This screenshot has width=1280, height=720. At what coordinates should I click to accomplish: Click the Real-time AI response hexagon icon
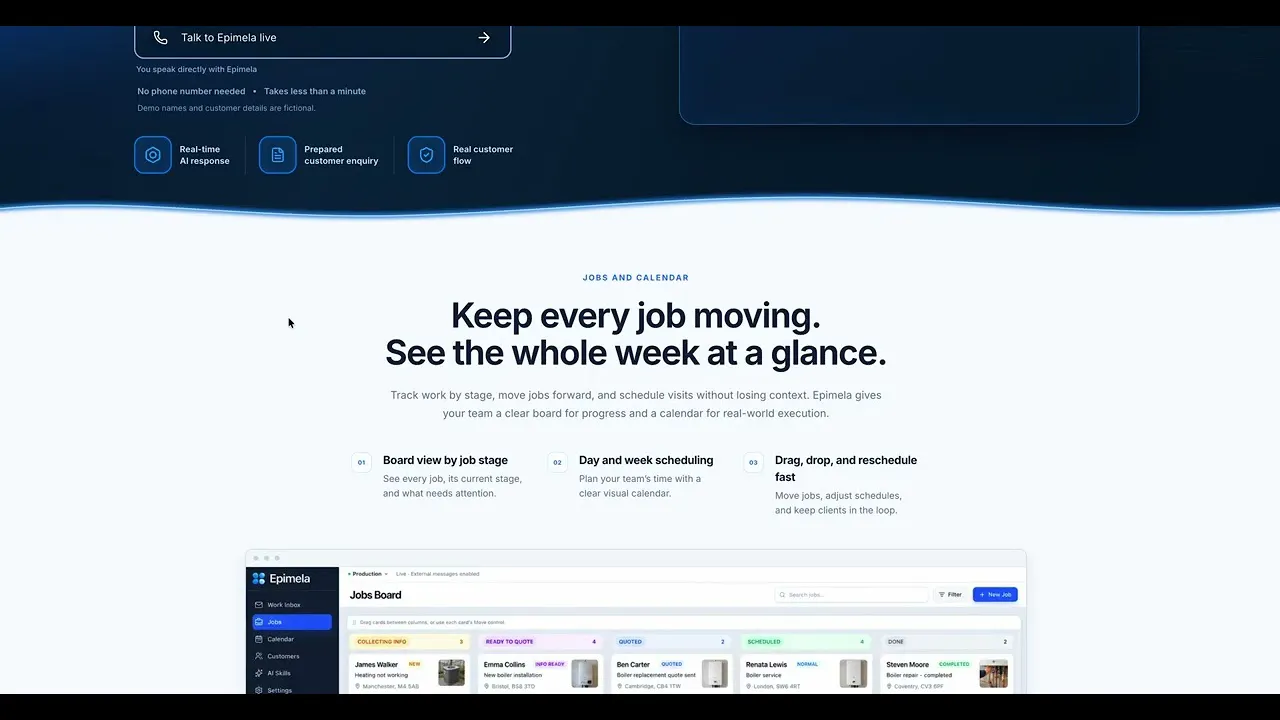click(153, 155)
